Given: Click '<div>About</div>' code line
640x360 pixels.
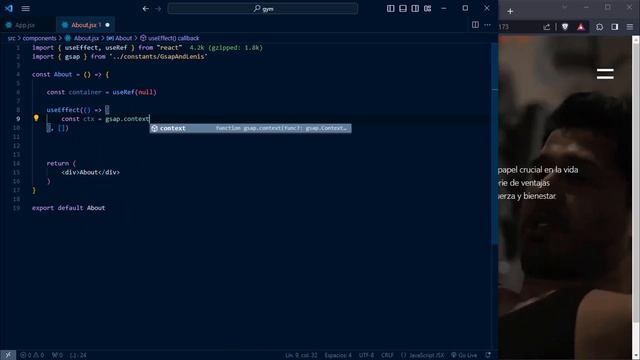Looking at the screenshot, I should [x=91, y=172].
